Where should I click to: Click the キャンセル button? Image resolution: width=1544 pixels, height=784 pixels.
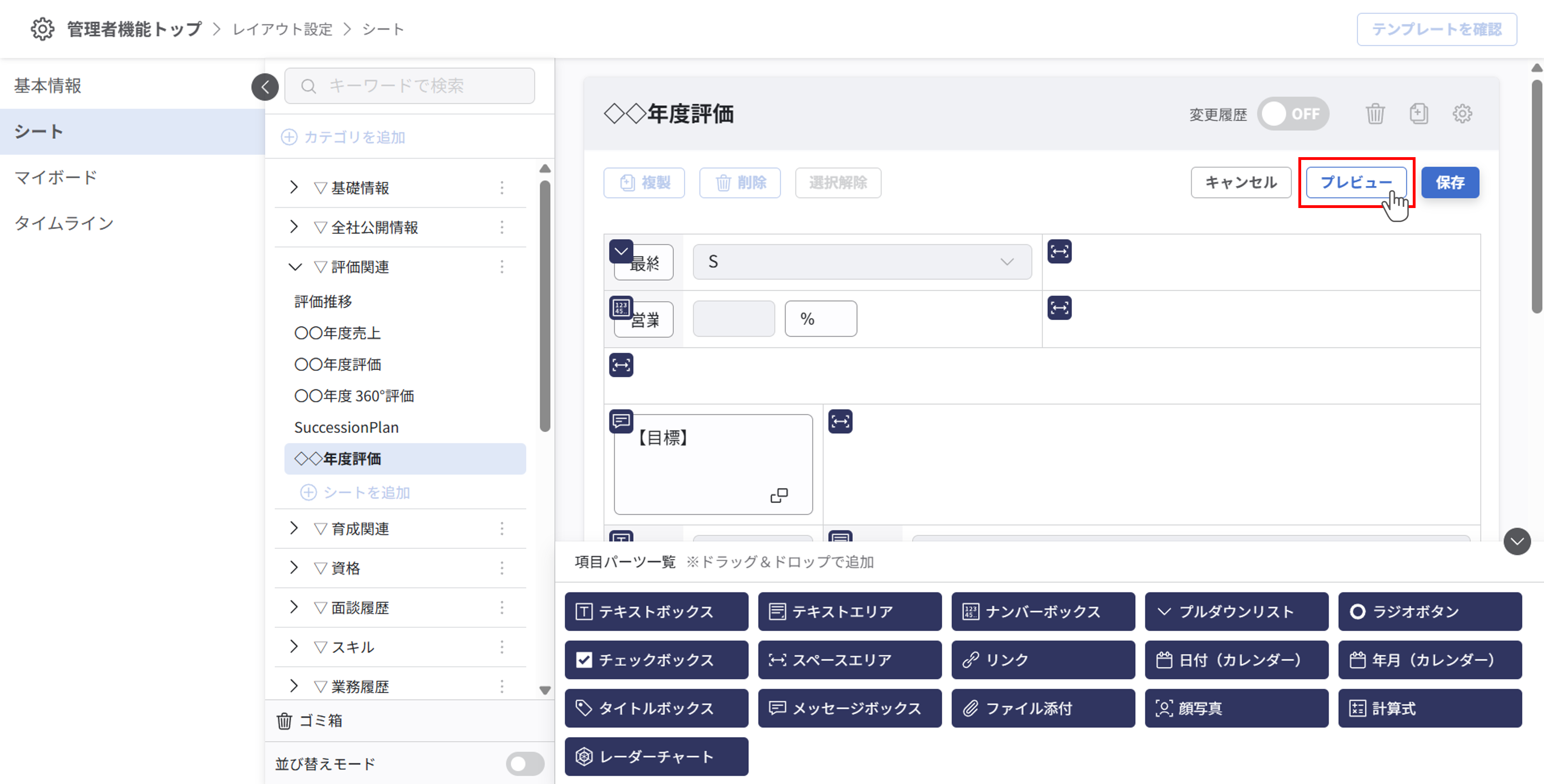tap(1241, 182)
